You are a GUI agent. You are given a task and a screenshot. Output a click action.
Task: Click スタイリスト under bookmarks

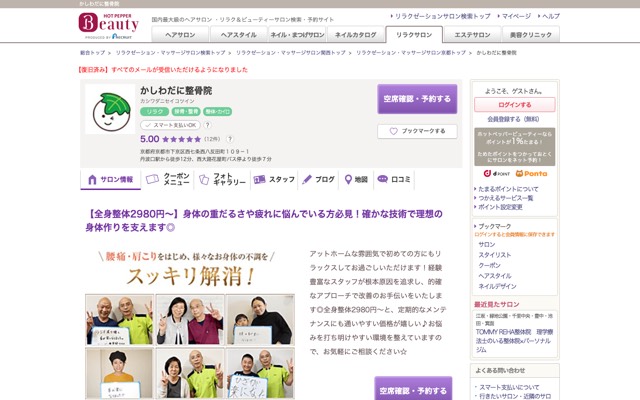494,255
